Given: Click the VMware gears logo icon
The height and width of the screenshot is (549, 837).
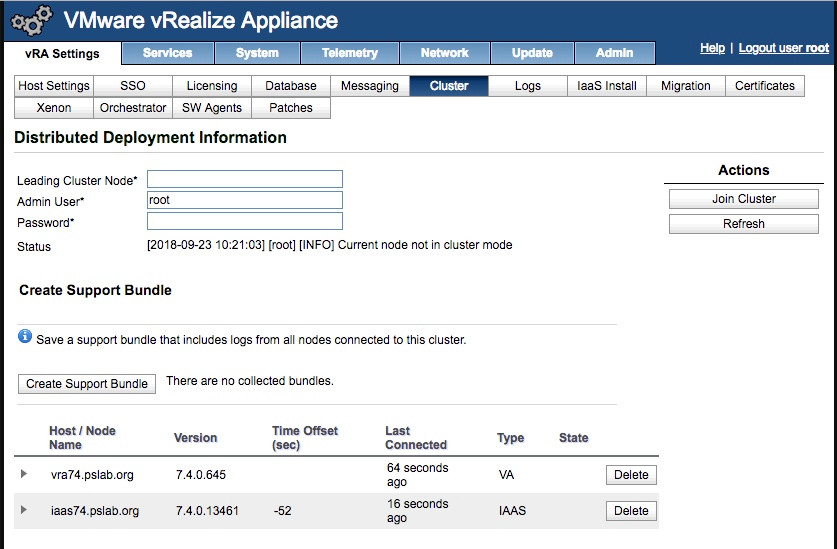Looking at the screenshot, I should pyautogui.click(x=32, y=21).
